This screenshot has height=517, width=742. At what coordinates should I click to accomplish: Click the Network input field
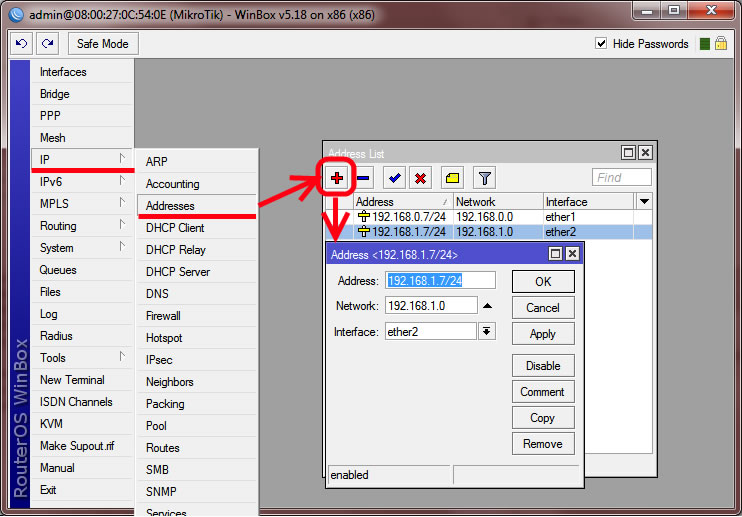tap(431, 306)
